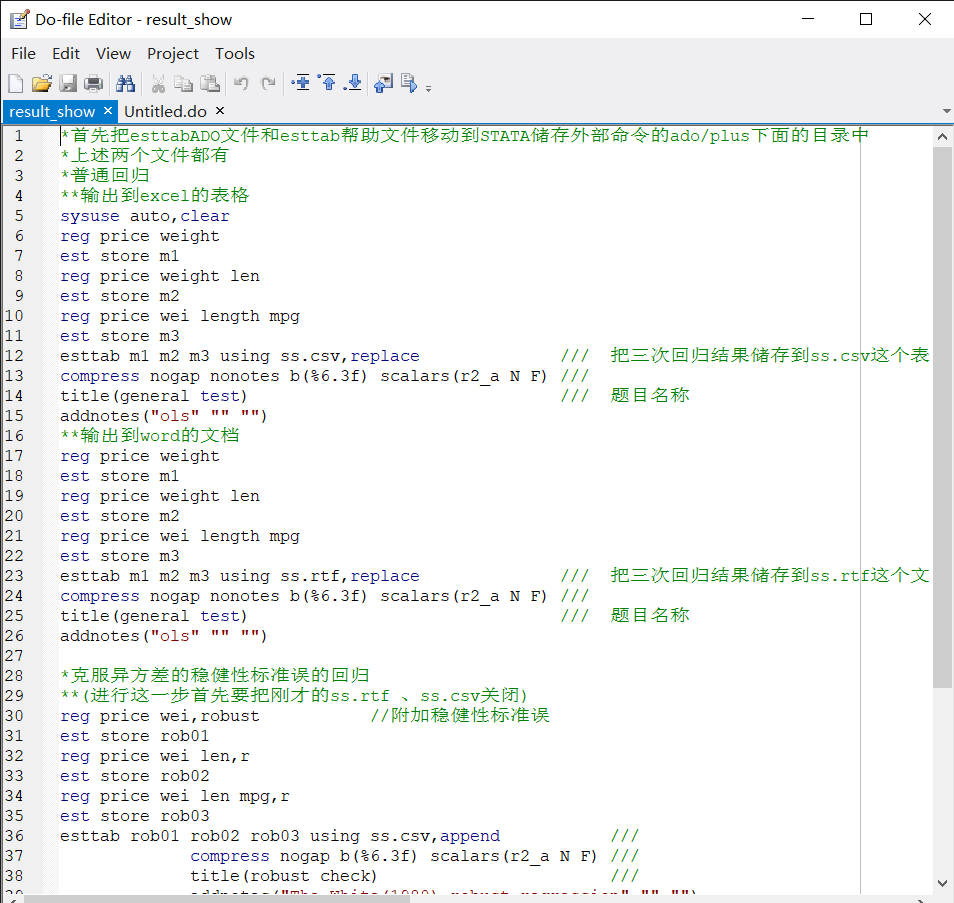Viewport: 954px width, 903px height.
Task: Jump to the next bookmark
Action: coord(353,83)
